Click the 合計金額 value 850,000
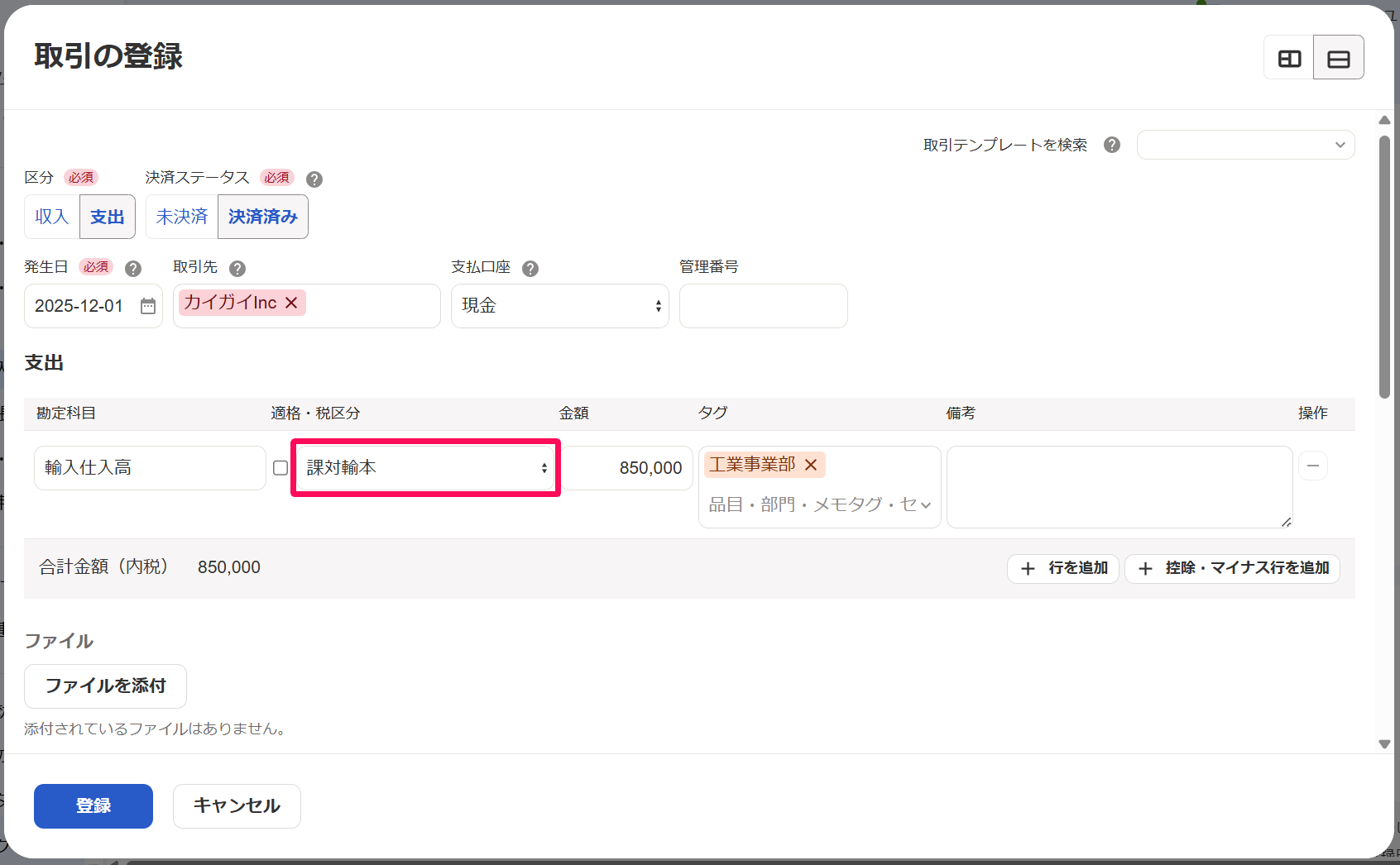This screenshot has width=1400, height=865. click(x=229, y=567)
